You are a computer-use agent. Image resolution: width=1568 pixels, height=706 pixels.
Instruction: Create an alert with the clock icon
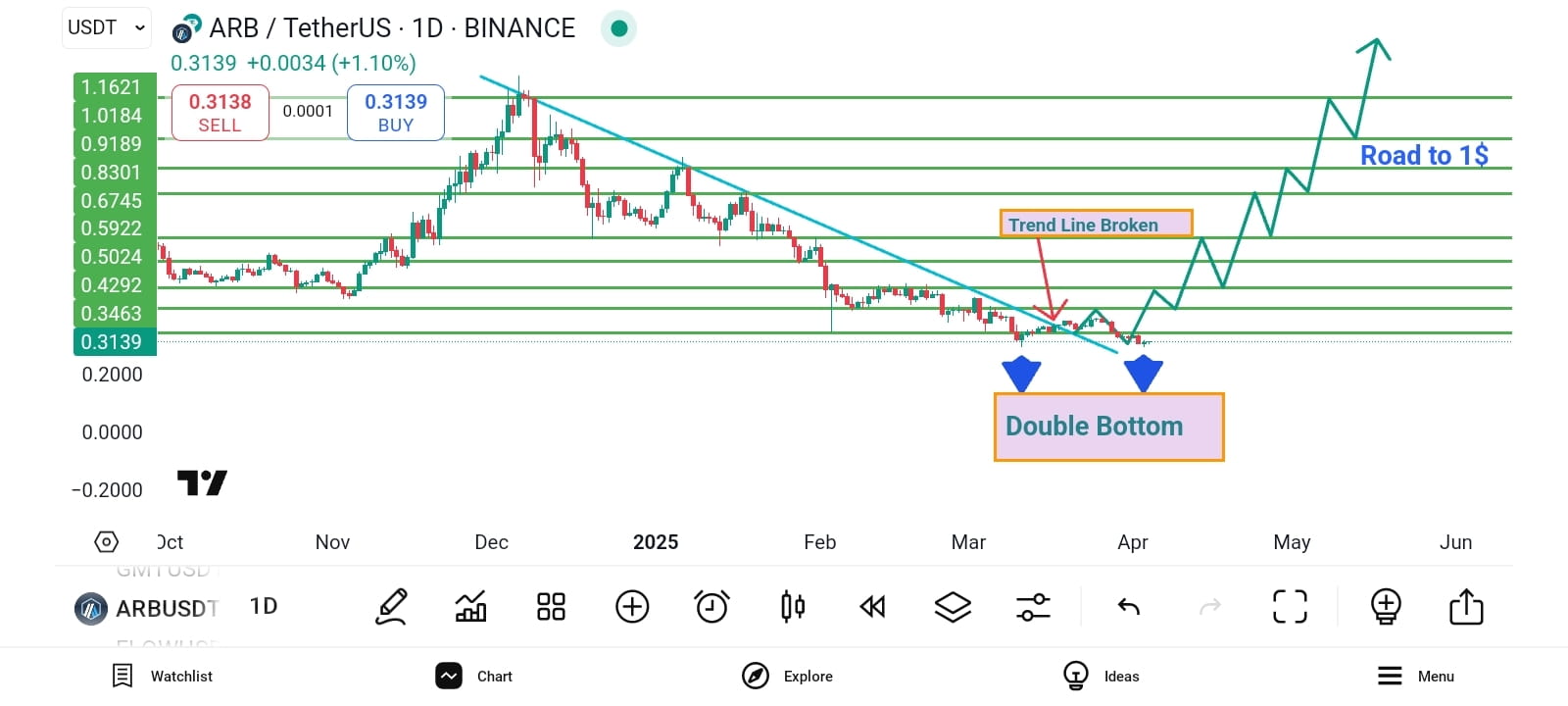[711, 607]
